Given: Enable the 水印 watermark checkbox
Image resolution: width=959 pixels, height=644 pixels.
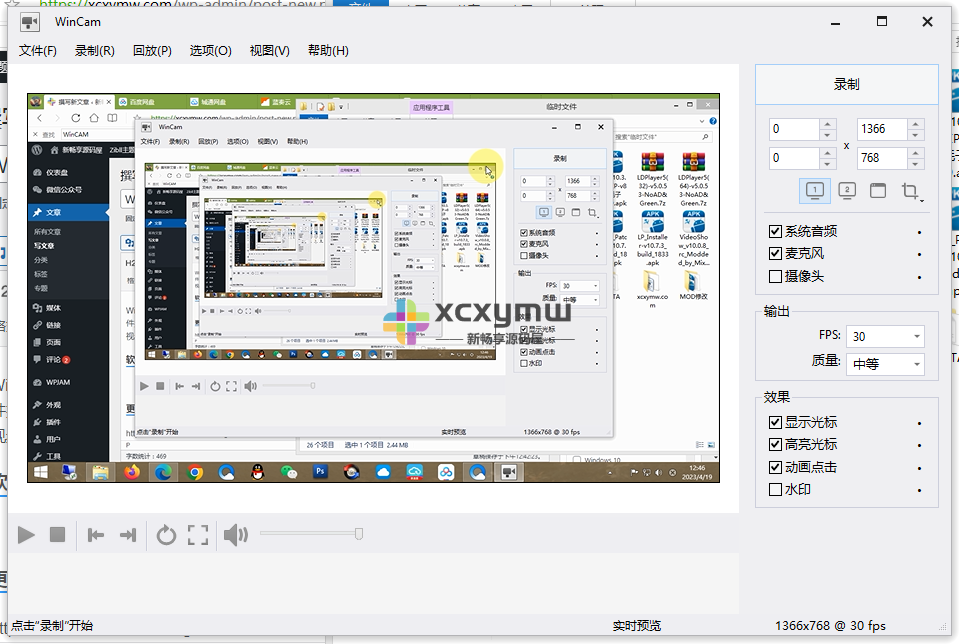Looking at the screenshot, I should click(x=776, y=490).
